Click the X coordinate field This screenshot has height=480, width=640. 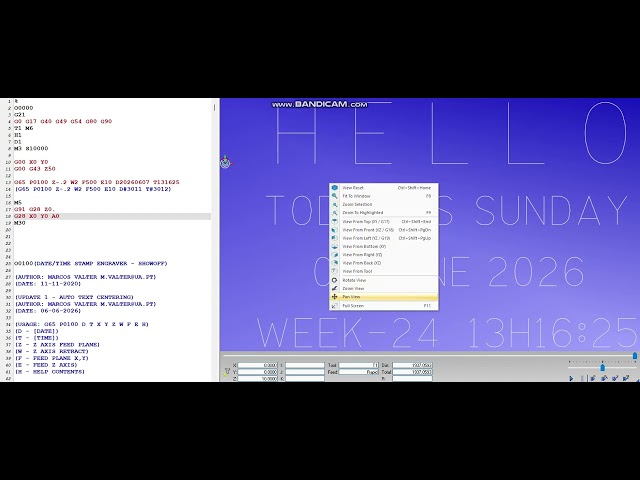pos(258,365)
